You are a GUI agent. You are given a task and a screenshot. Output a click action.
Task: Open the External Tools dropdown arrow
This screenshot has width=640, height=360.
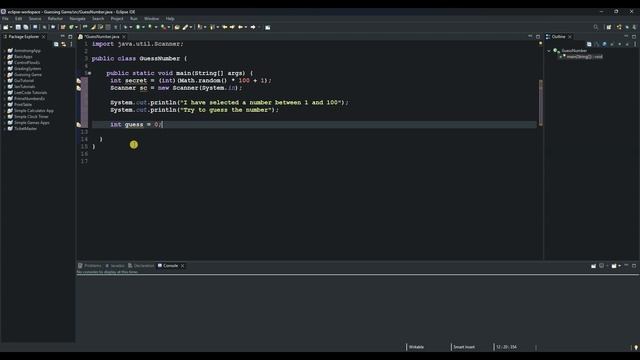[169, 27]
